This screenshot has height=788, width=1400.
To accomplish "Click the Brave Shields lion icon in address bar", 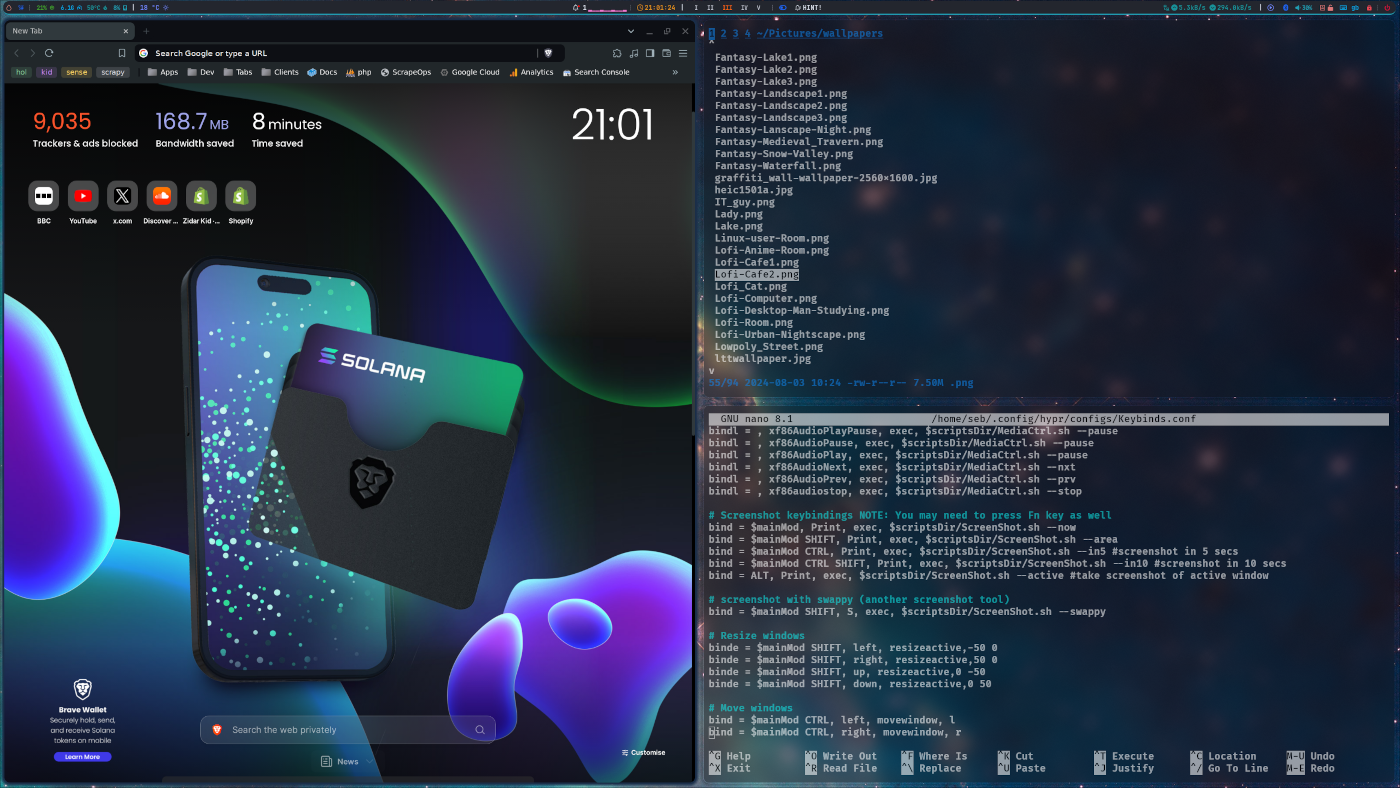I will coord(548,53).
